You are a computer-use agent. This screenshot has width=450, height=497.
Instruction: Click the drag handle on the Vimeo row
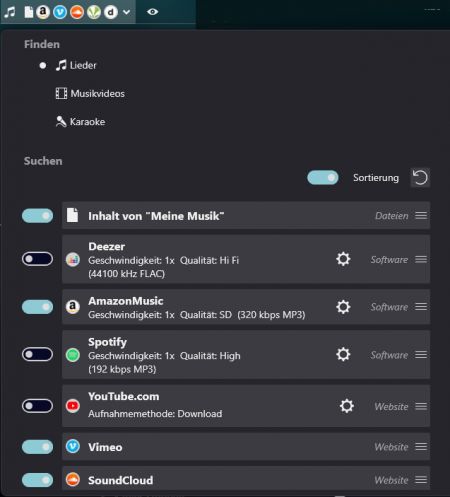point(421,447)
